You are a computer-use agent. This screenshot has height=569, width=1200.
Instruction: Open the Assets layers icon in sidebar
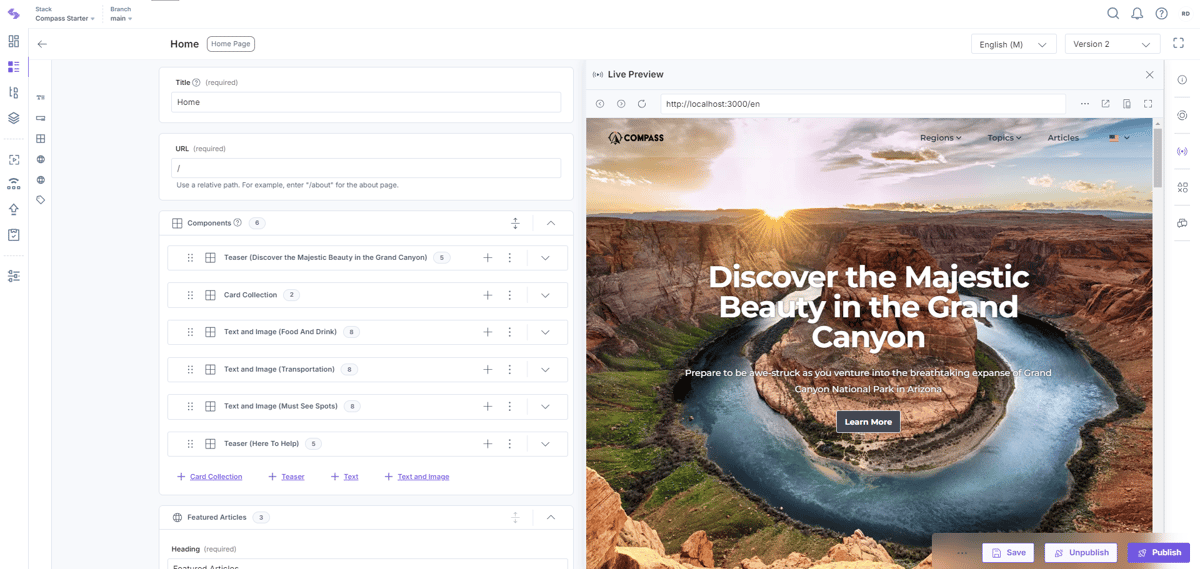(14, 118)
